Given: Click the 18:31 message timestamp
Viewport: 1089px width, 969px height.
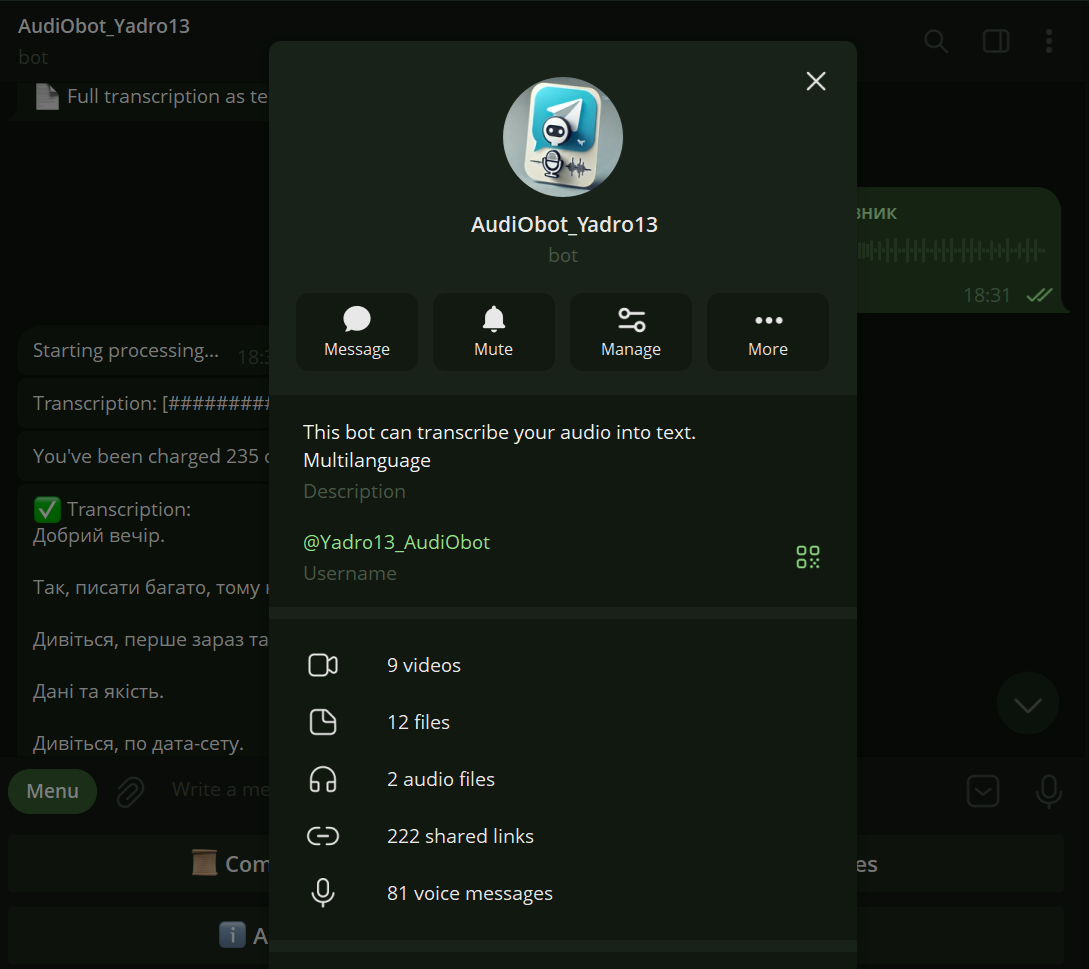Looking at the screenshot, I should pos(986,295).
